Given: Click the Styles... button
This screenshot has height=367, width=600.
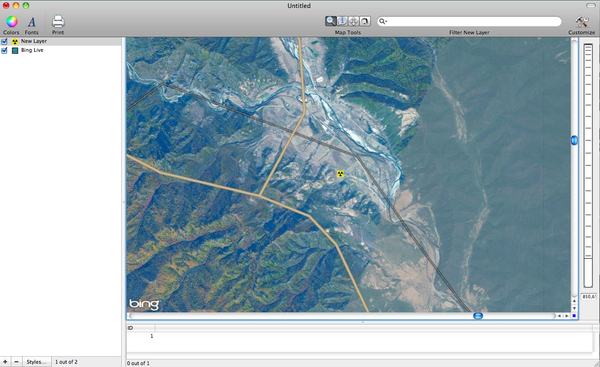Looking at the screenshot, I should (36, 362).
